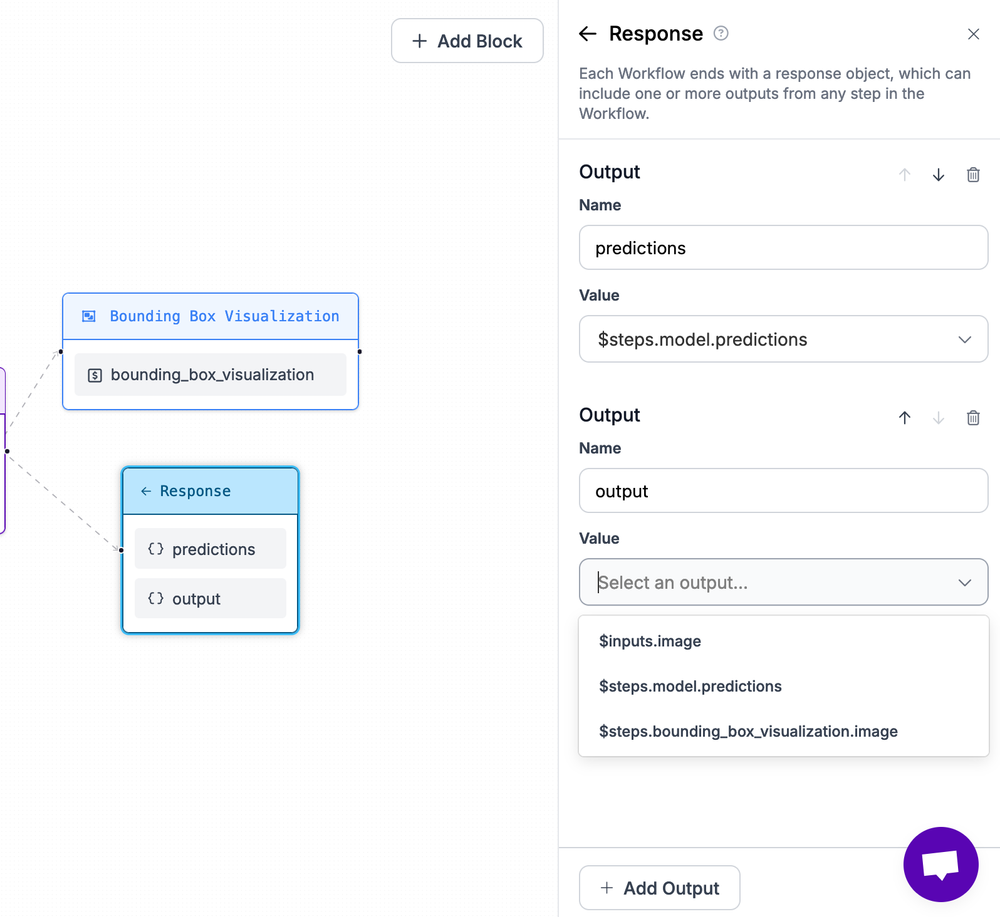This screenshot has width=1000, height=917.
Task: Click the Name field containing predictions
Action: click(783, 247)
